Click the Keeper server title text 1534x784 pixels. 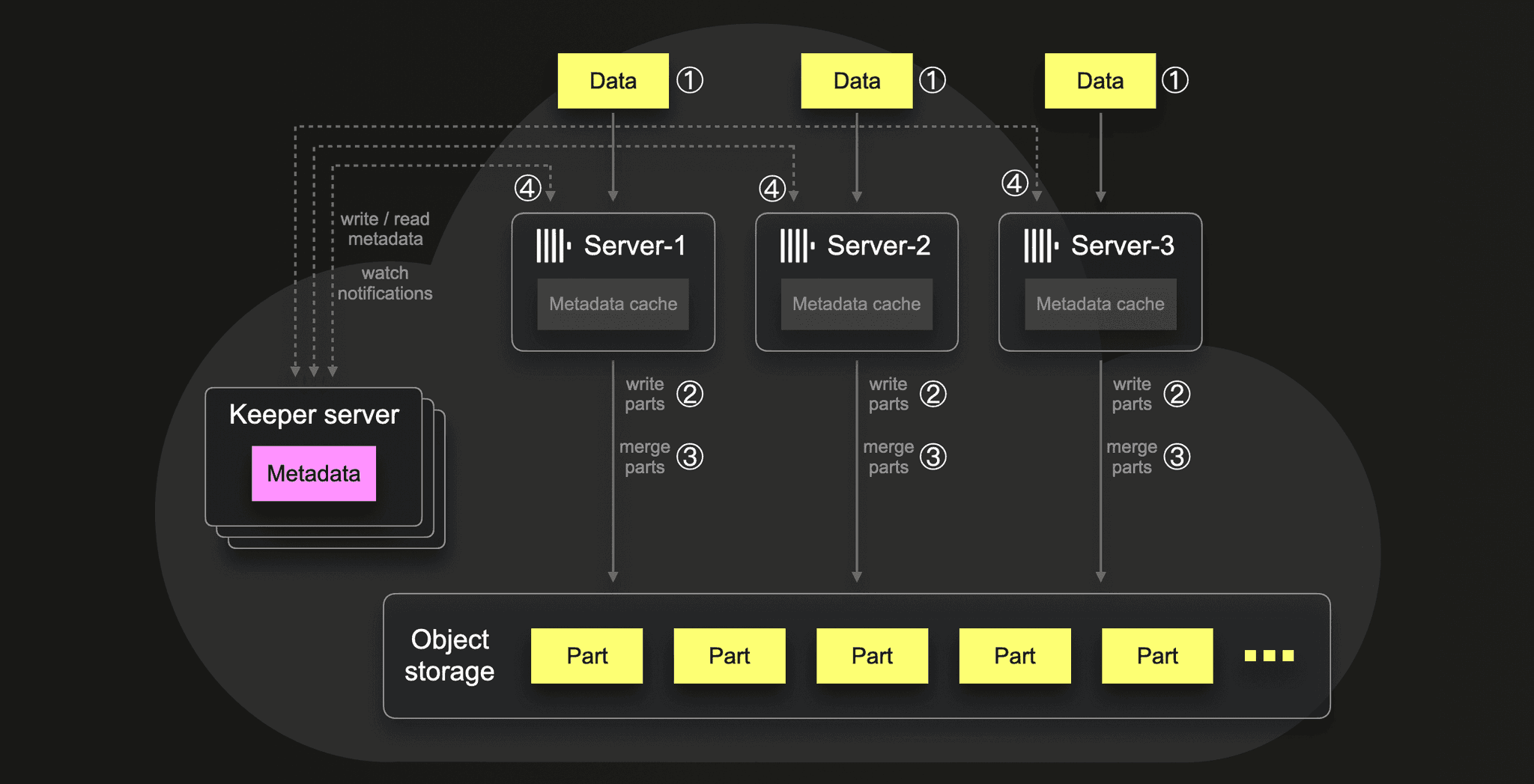click(314, 415)
